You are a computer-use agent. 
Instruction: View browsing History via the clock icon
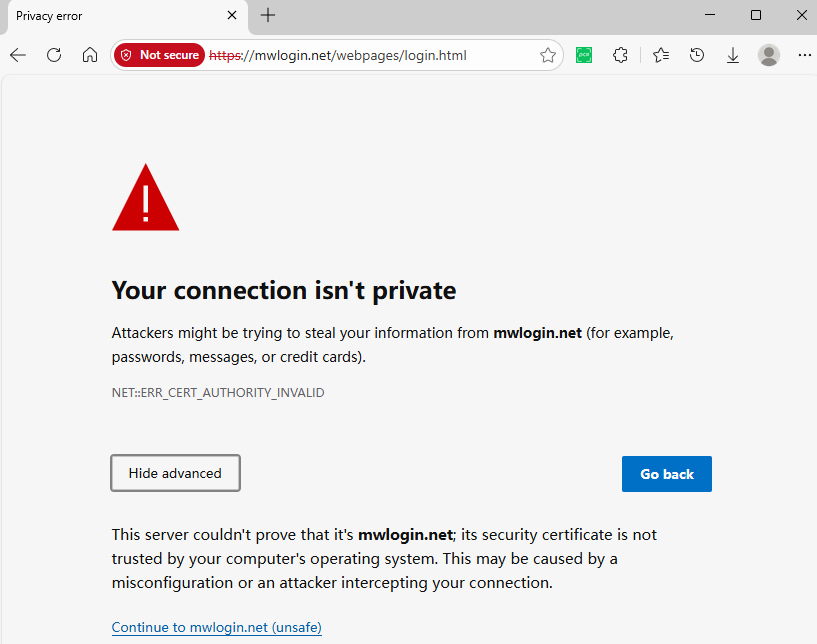(x=696, y=55)
